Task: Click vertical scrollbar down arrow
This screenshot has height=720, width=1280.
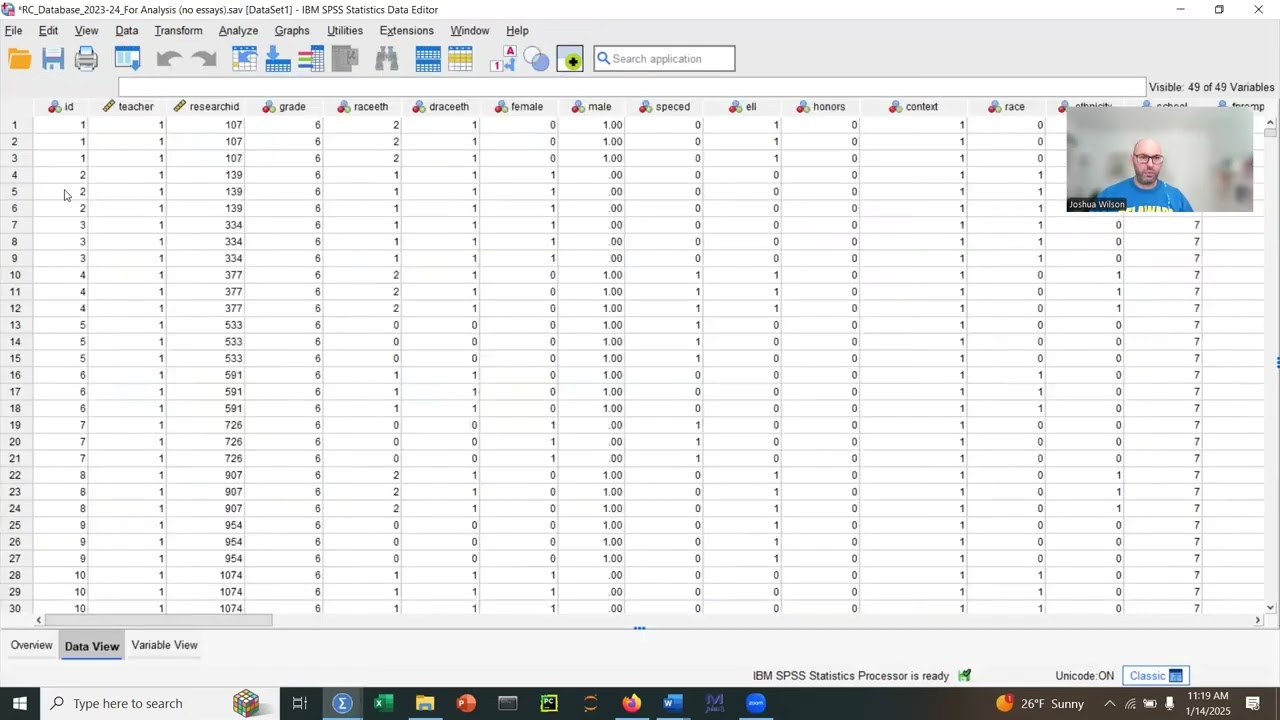Action: 1271,607
